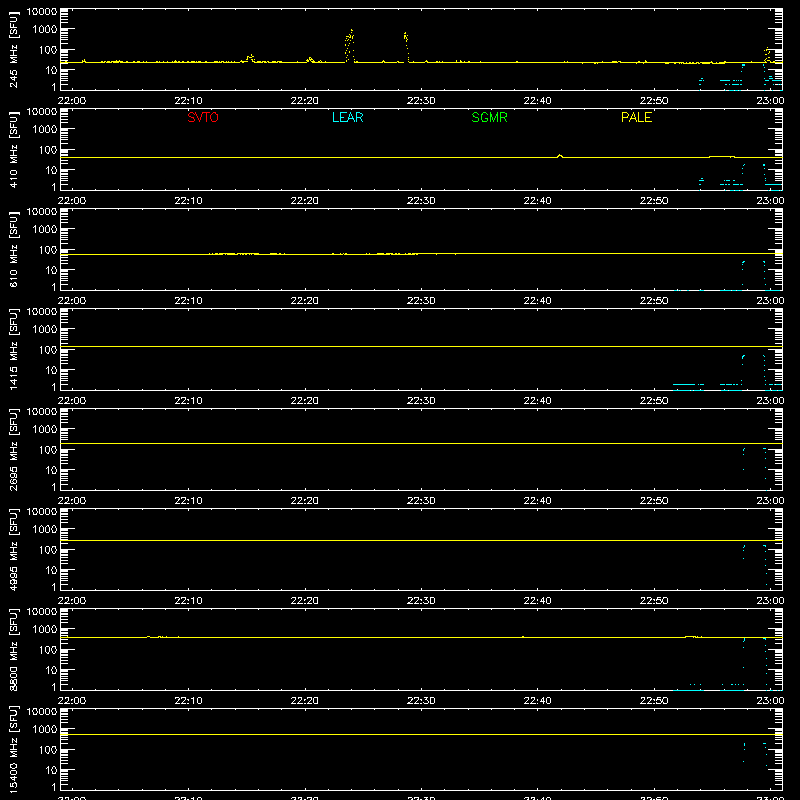Select the 15400 MHz [SFU] axis title
The width and height of the screenshot is (800, 800).
(x=13, y=749)
